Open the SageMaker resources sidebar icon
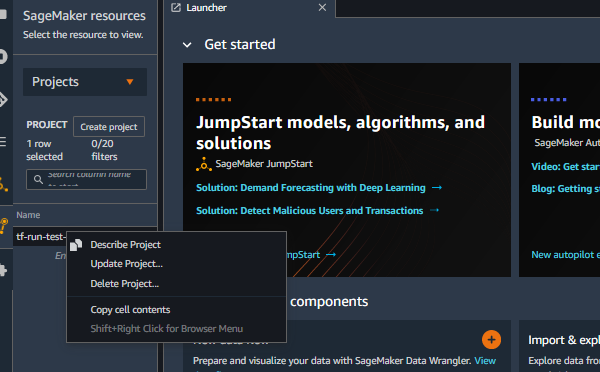Viewport: 600px width, 372px height. point(4,226)
